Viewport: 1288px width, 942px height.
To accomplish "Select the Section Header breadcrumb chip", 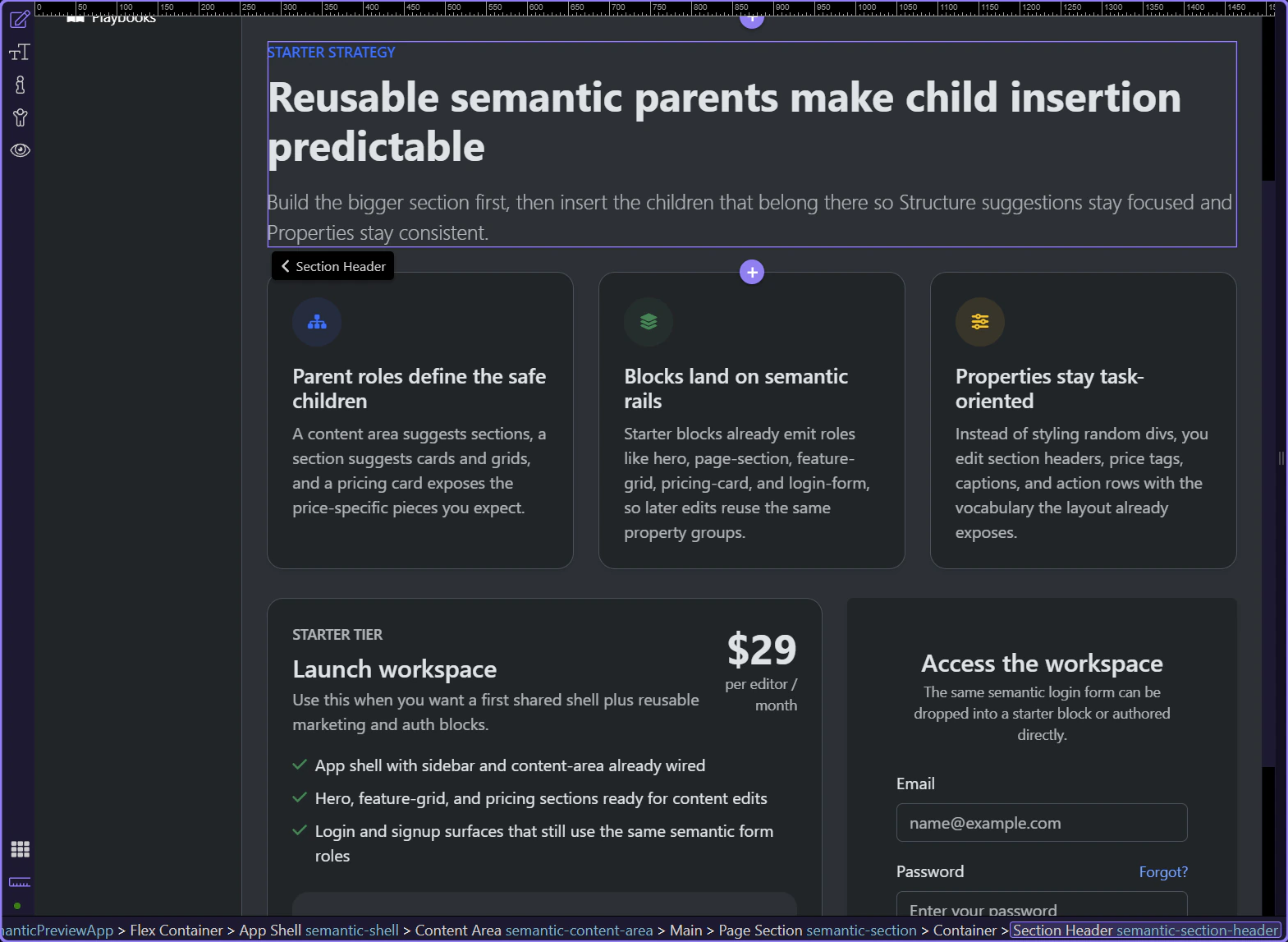I will 1145,931.
